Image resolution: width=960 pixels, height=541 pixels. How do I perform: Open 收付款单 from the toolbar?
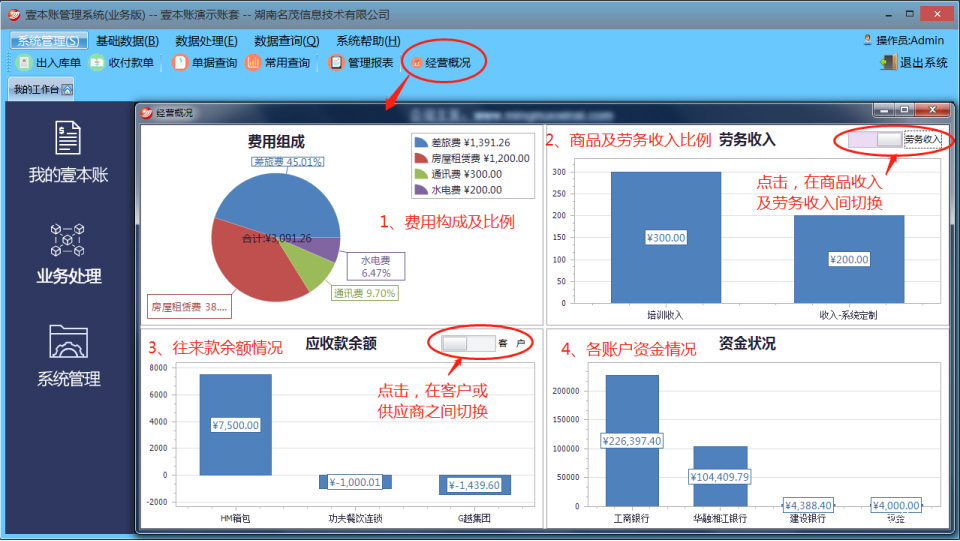[97, 63]
